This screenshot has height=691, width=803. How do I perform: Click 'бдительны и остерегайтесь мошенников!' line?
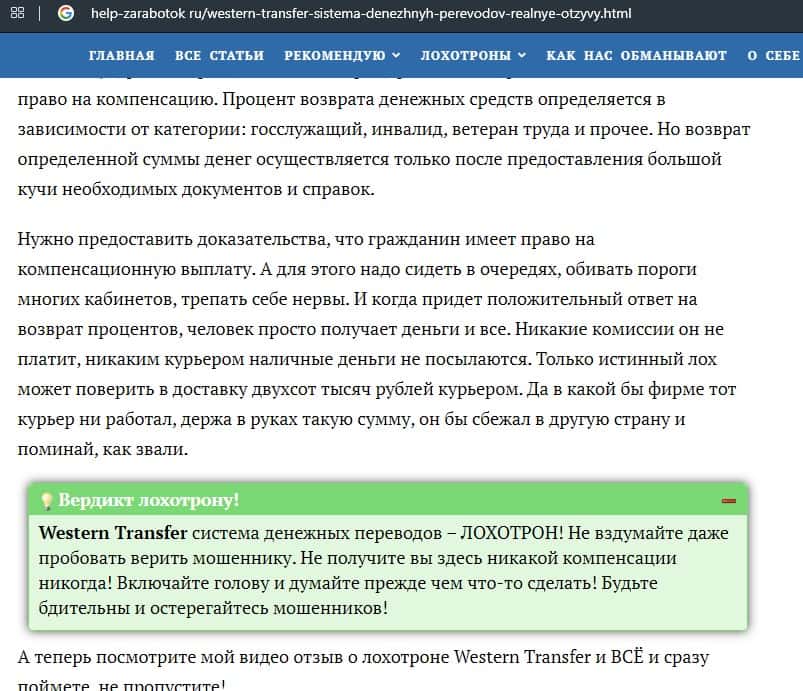tap(214, 608)
